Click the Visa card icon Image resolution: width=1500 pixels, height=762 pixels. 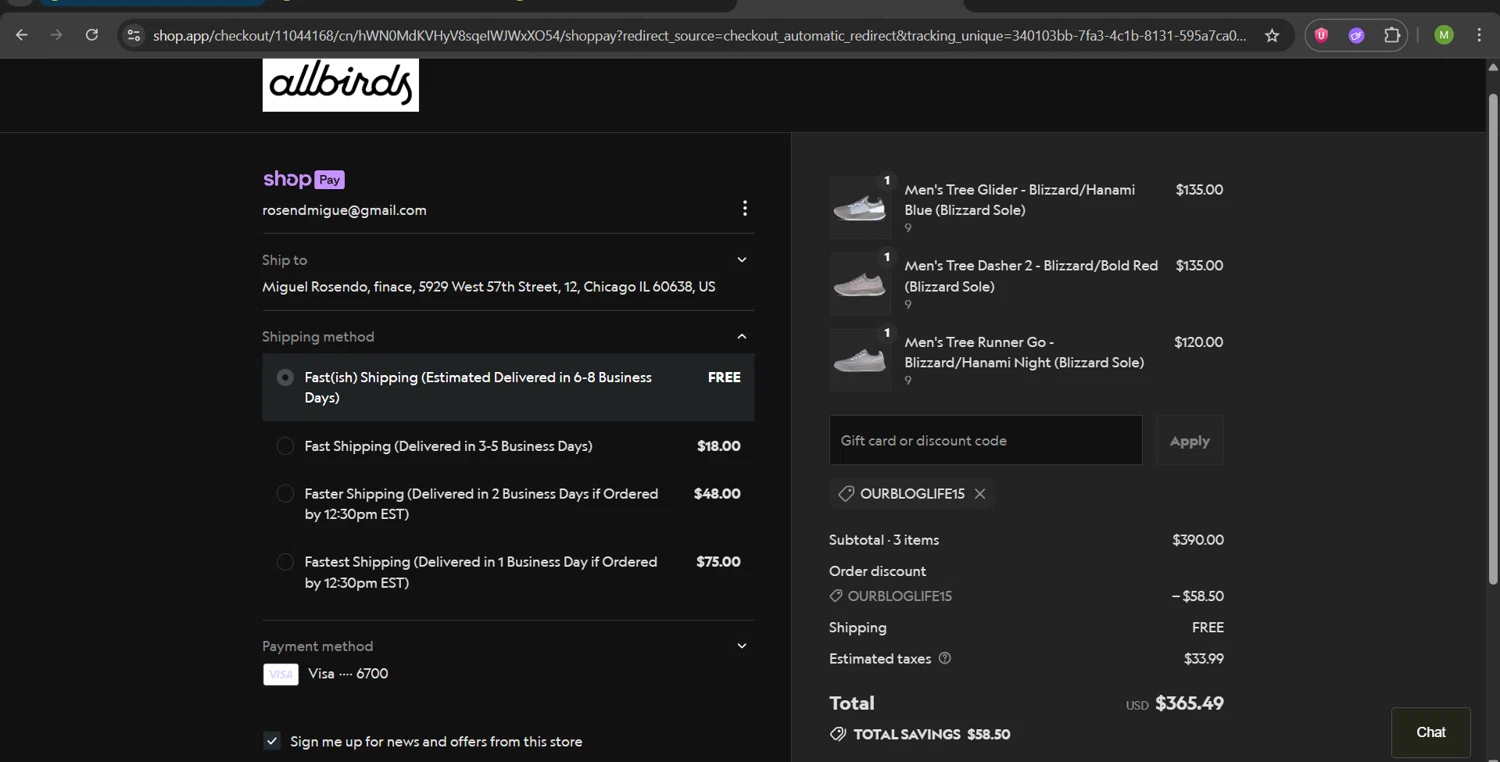pyautogui.click(x=281, y=674)
